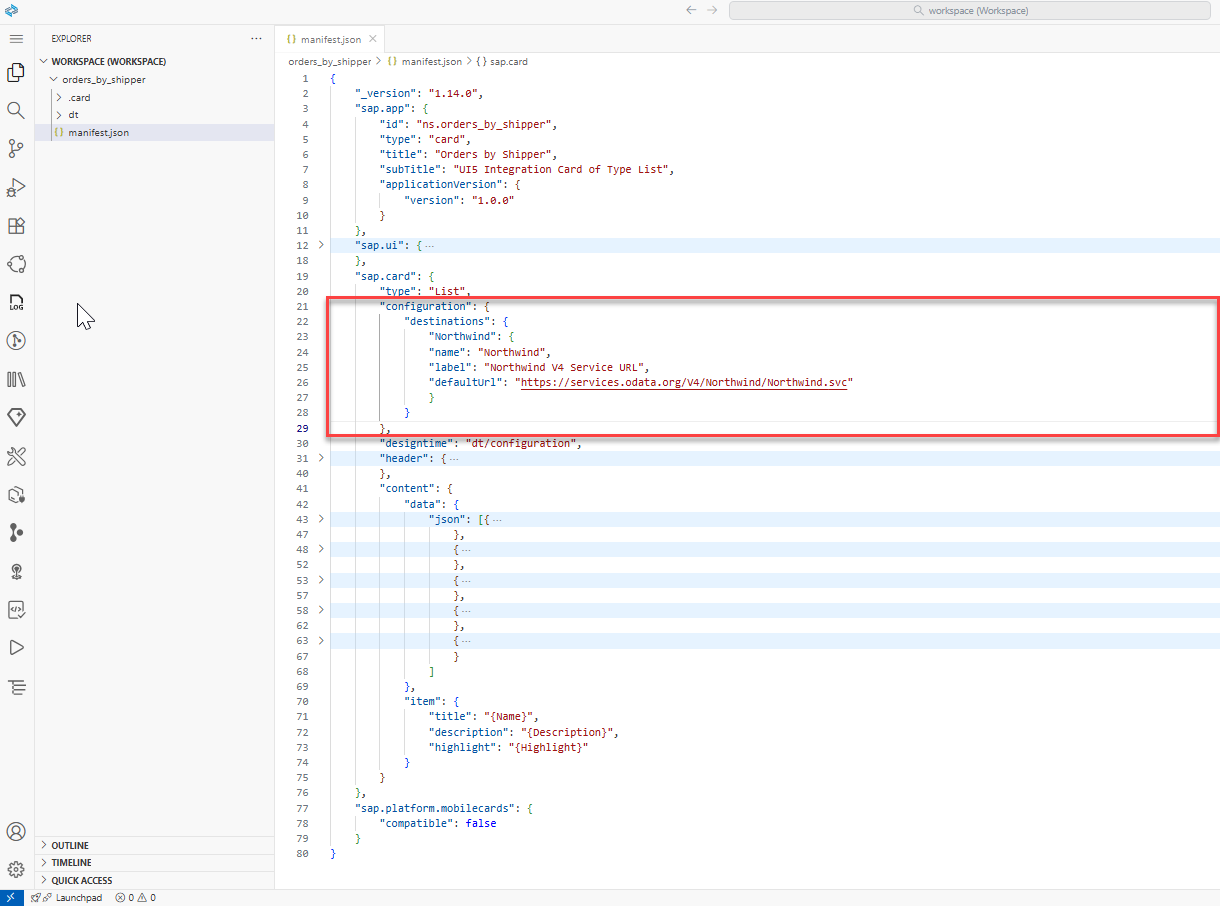Click the orders_by_shipper breadcrumb

[x=329, y=62]
